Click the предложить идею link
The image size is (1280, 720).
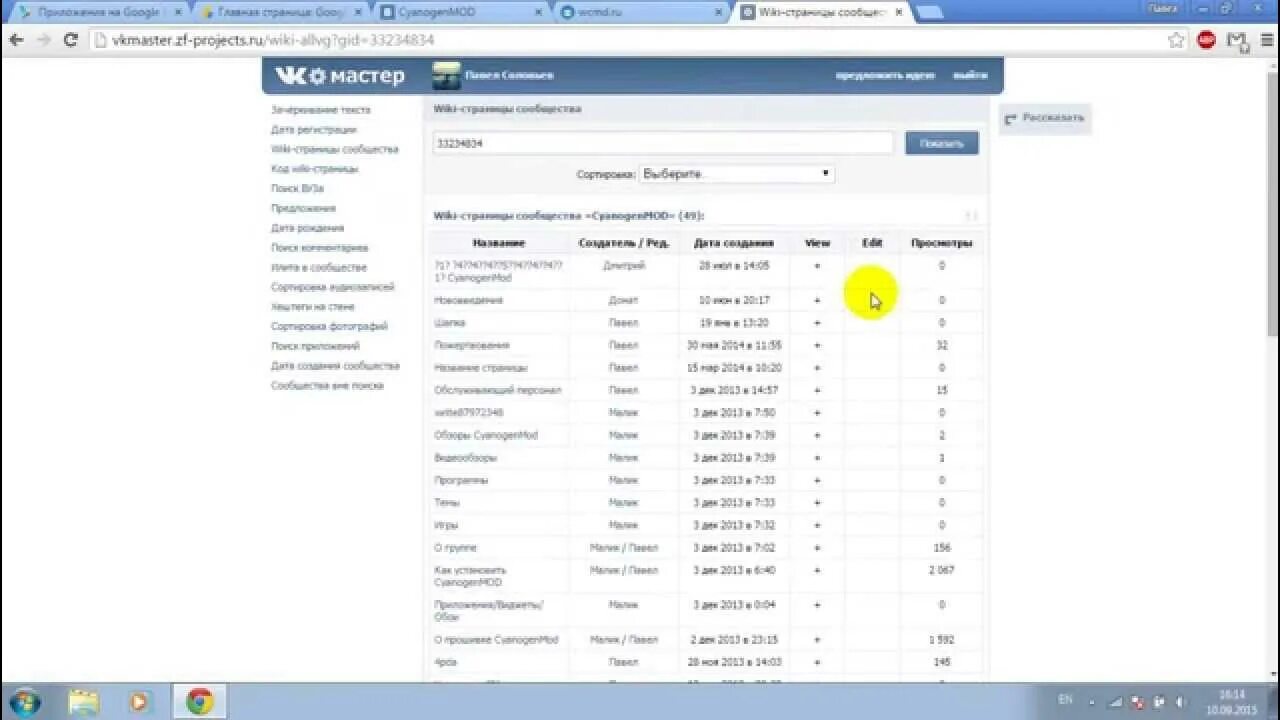click(885, 76)
